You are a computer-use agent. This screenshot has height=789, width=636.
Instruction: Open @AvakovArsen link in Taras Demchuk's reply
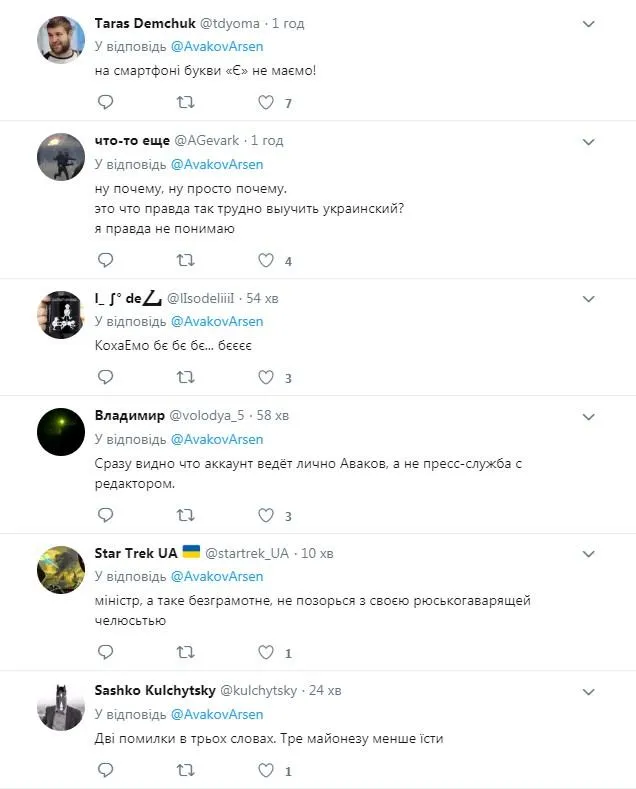pyautogui.click(x=217, y=45)
